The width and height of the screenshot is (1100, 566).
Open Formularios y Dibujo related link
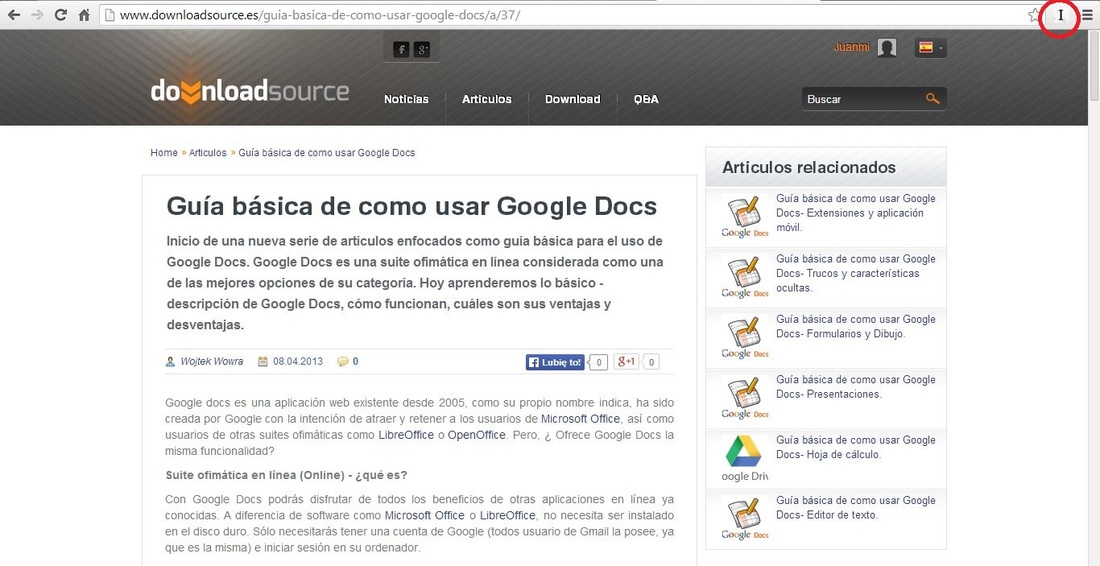856,326
